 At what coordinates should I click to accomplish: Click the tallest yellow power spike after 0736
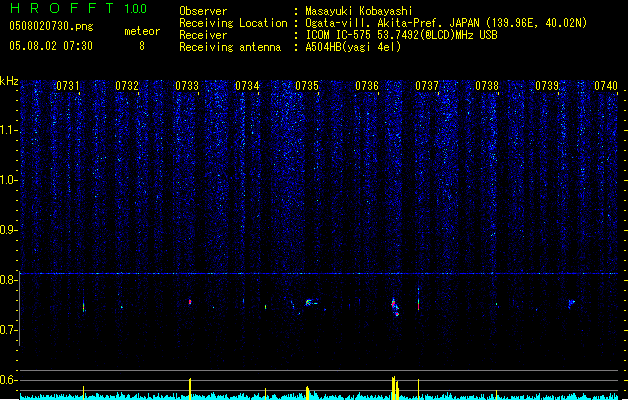(393, 388)
